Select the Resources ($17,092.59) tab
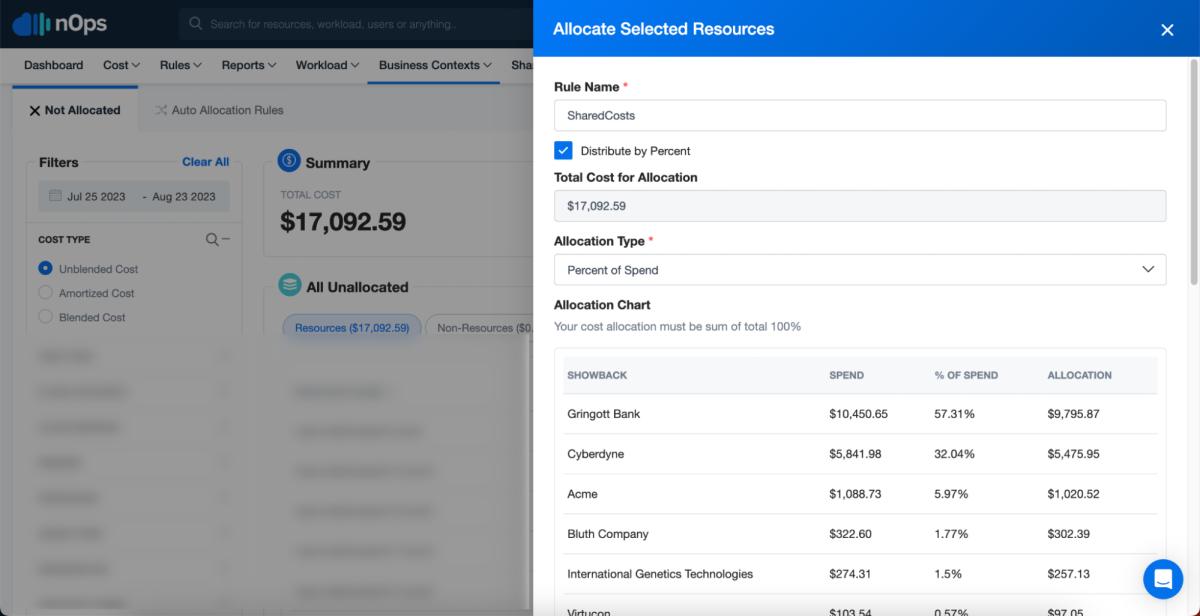 point(352,328)
